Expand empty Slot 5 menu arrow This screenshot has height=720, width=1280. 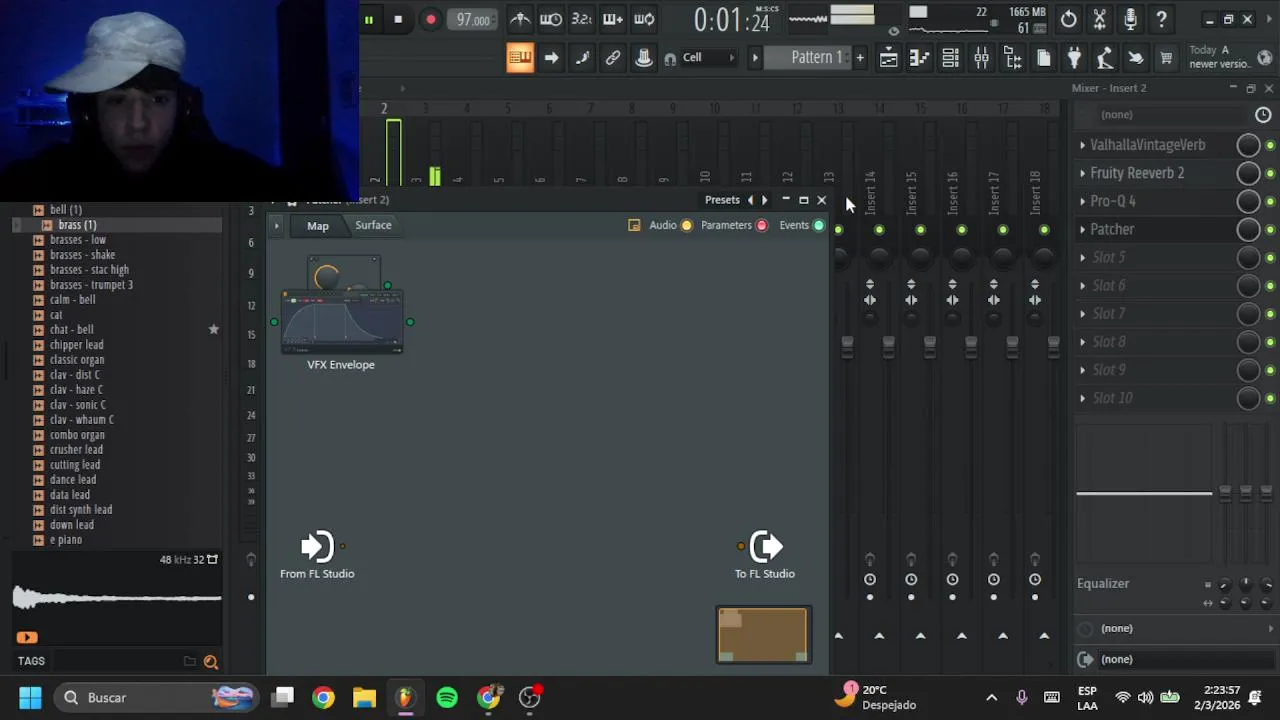[x=1082, y=257]
